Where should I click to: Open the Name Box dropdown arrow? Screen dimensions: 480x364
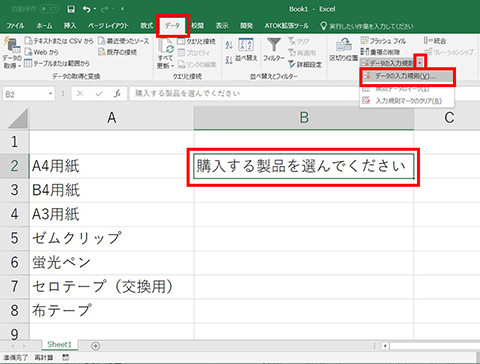tap(50, 94)
